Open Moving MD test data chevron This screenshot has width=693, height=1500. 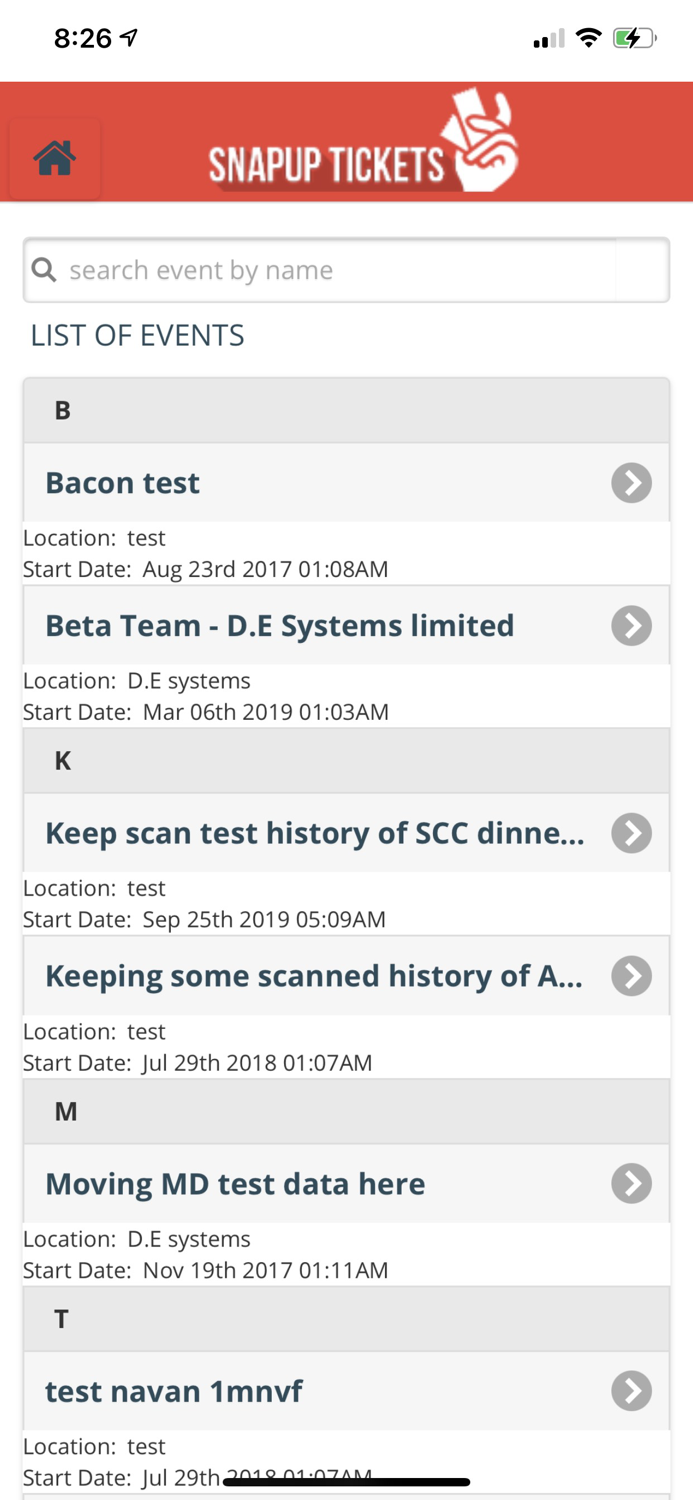click(631, 1184)
